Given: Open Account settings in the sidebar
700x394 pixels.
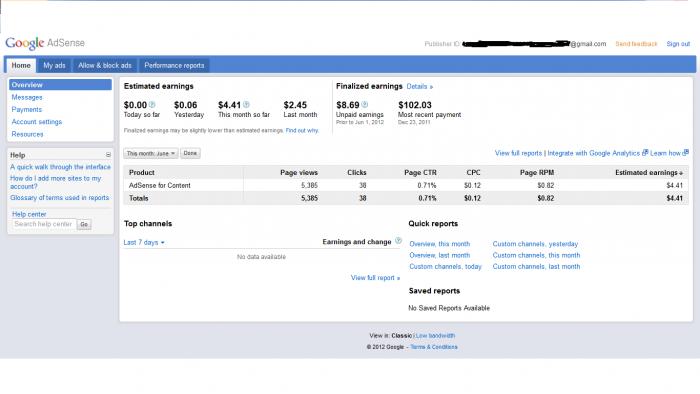Looking at the screenshot, I should [37, 122].
